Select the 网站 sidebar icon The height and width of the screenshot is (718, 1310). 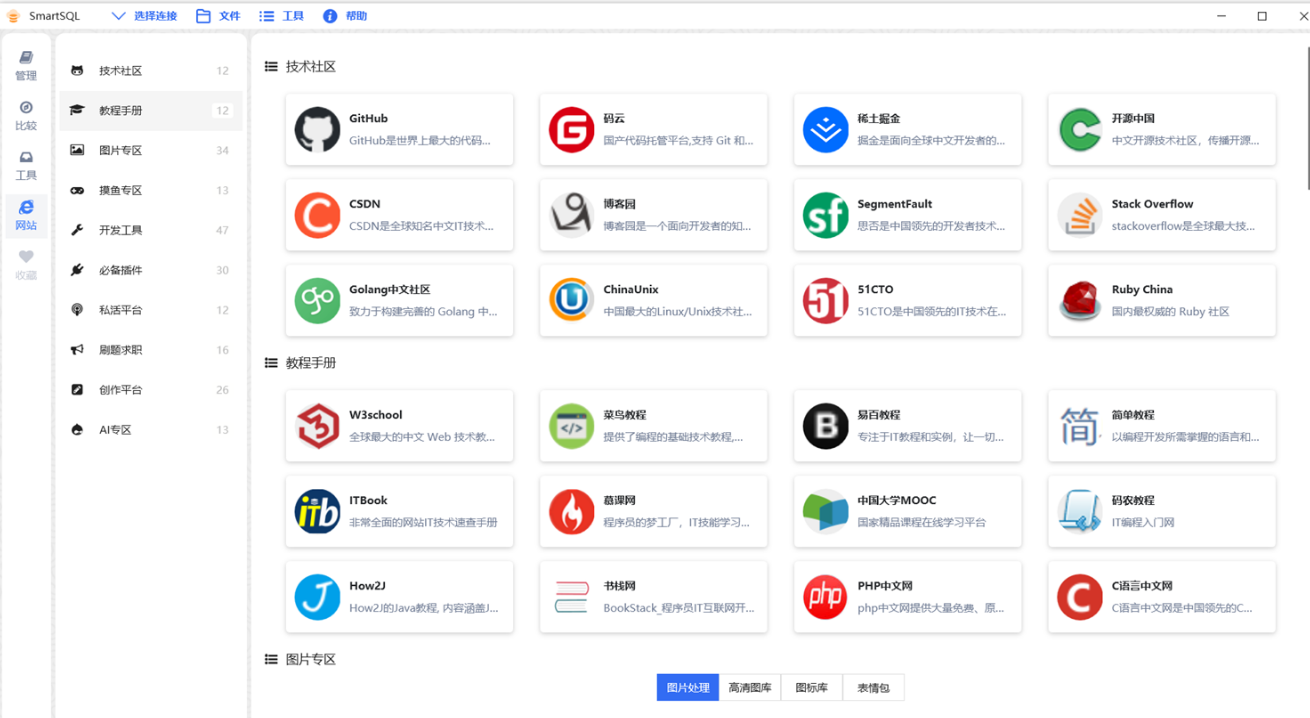(26, 215)
